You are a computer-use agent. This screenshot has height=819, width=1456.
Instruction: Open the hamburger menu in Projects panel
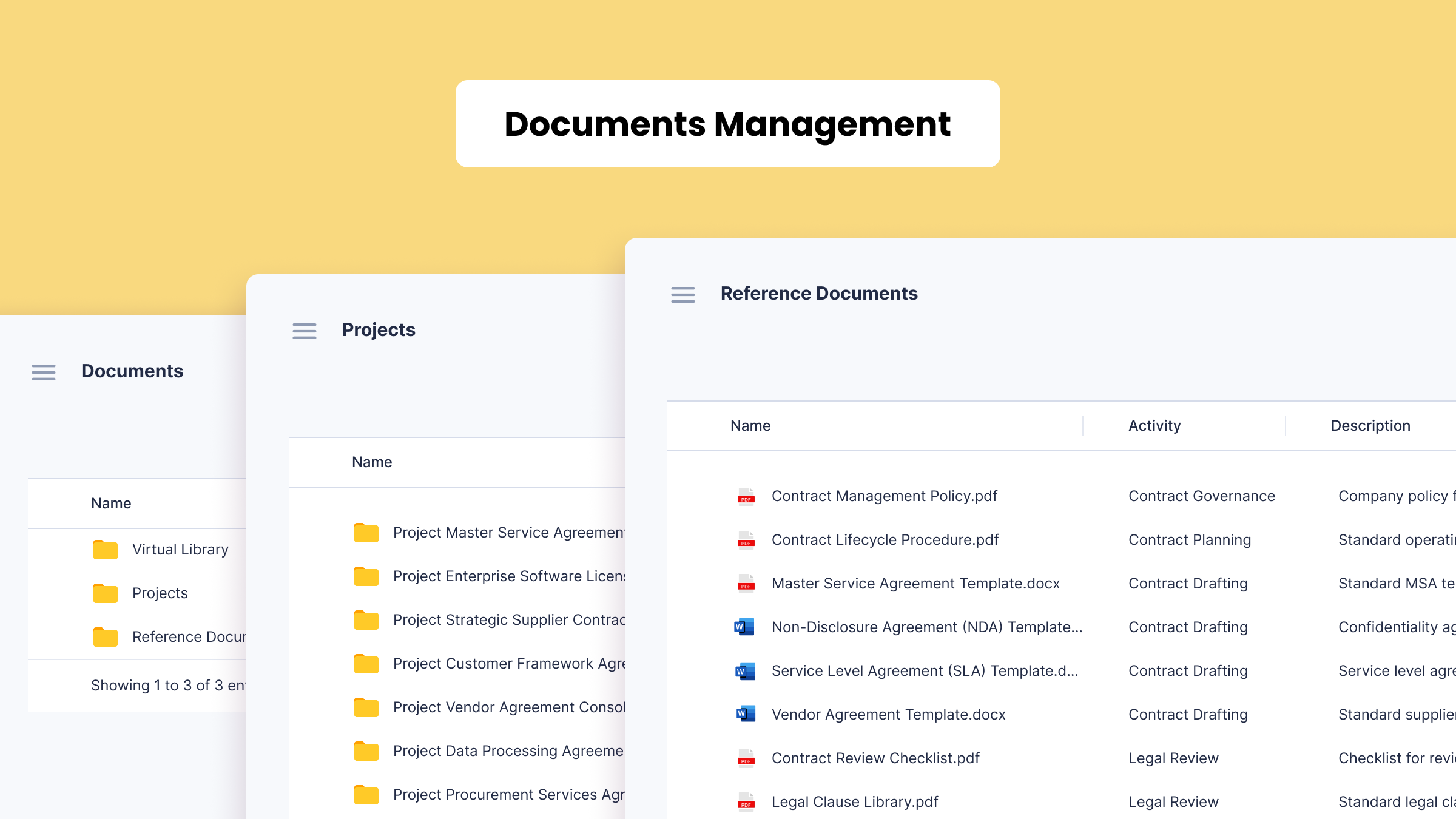pyautogui.click(x=305, y=331)
